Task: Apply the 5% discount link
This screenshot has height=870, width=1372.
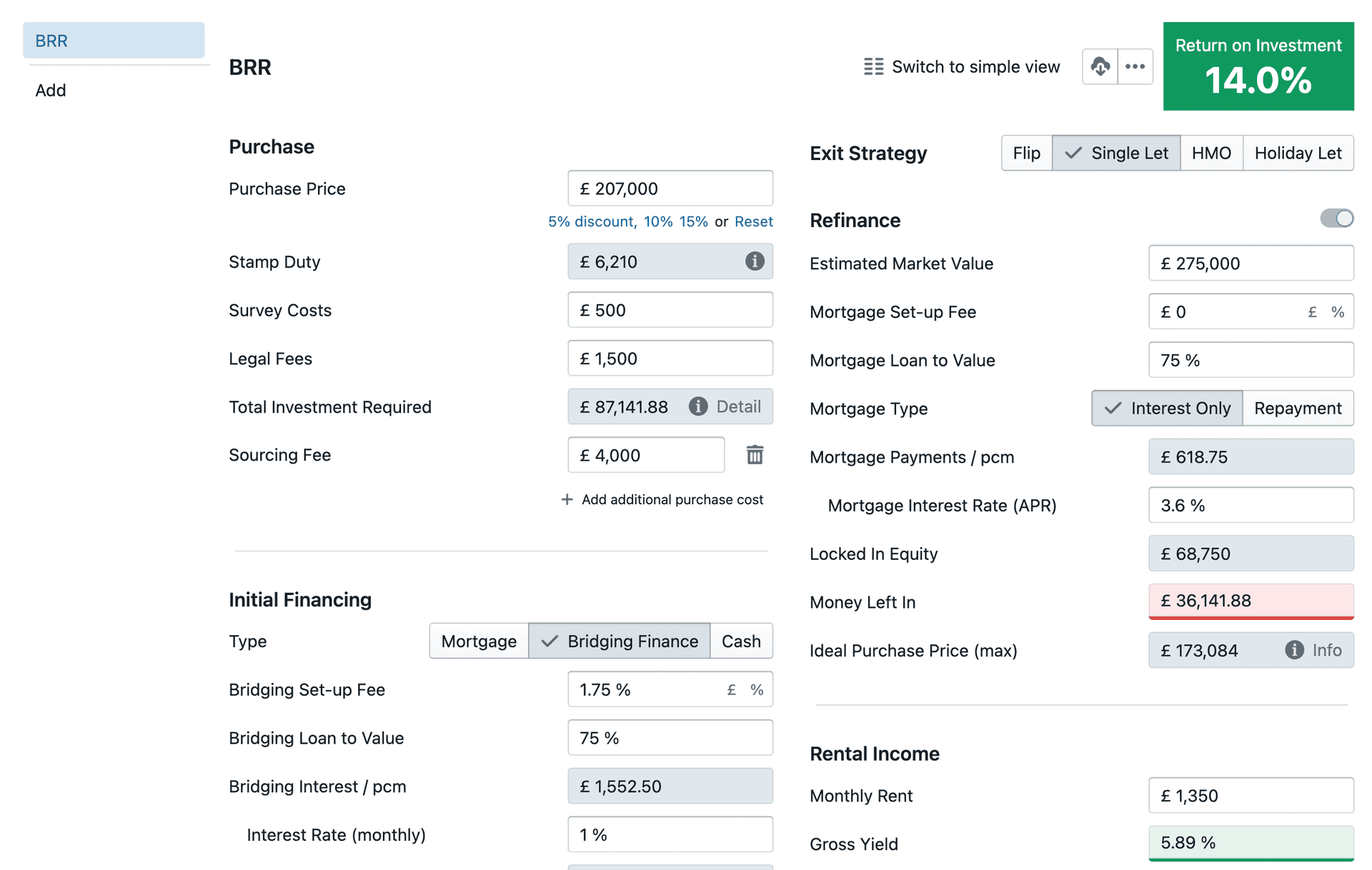Action: point(592,221)
